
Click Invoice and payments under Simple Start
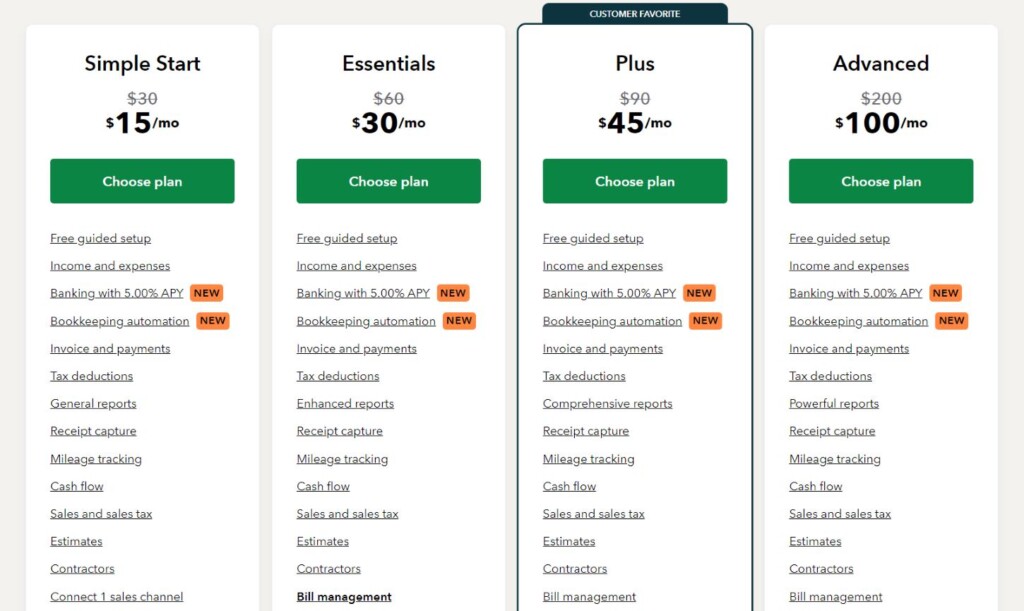(x=110, y=348)
